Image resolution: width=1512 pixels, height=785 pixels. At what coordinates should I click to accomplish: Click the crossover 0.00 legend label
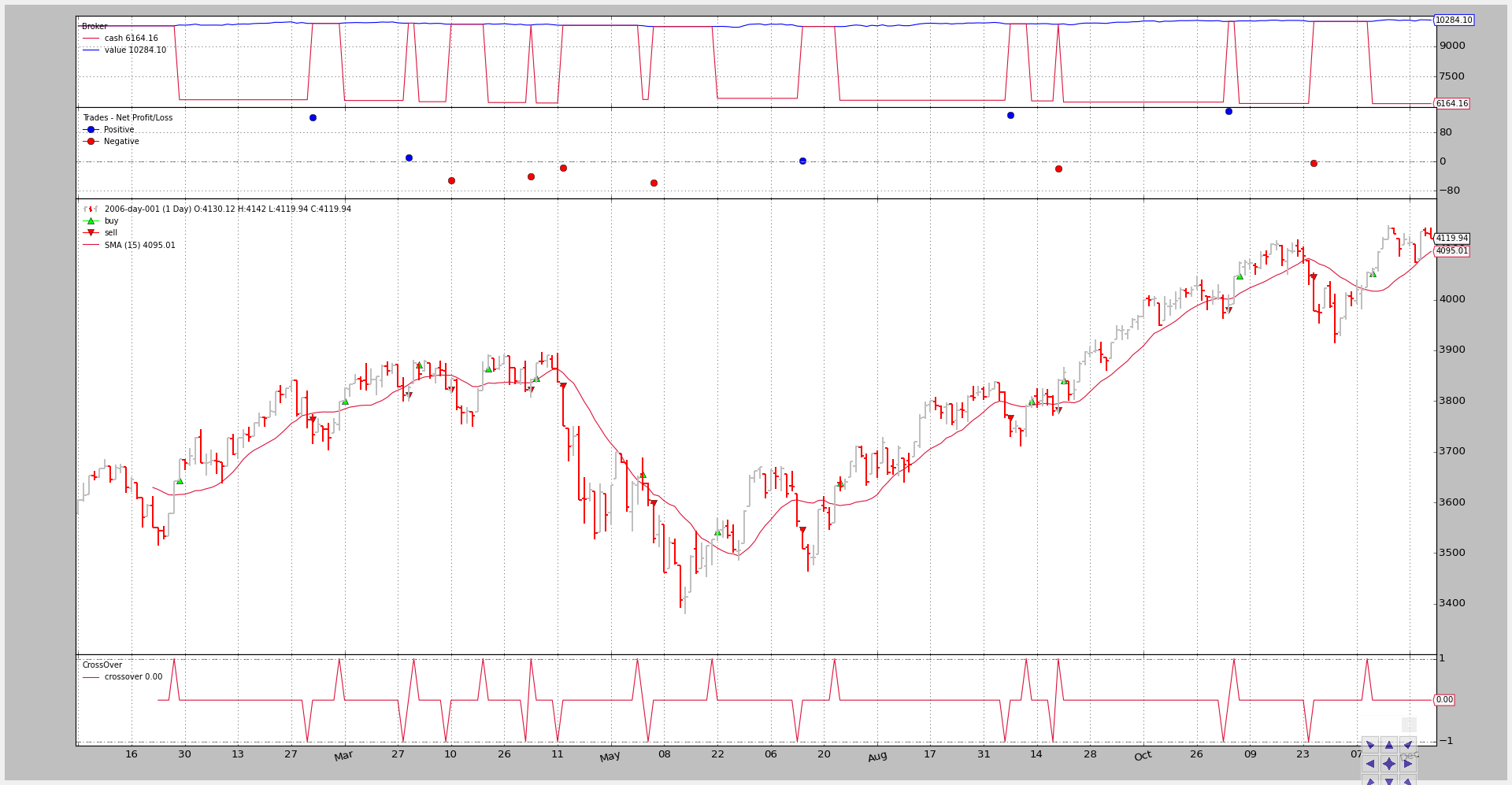(133, 677)
